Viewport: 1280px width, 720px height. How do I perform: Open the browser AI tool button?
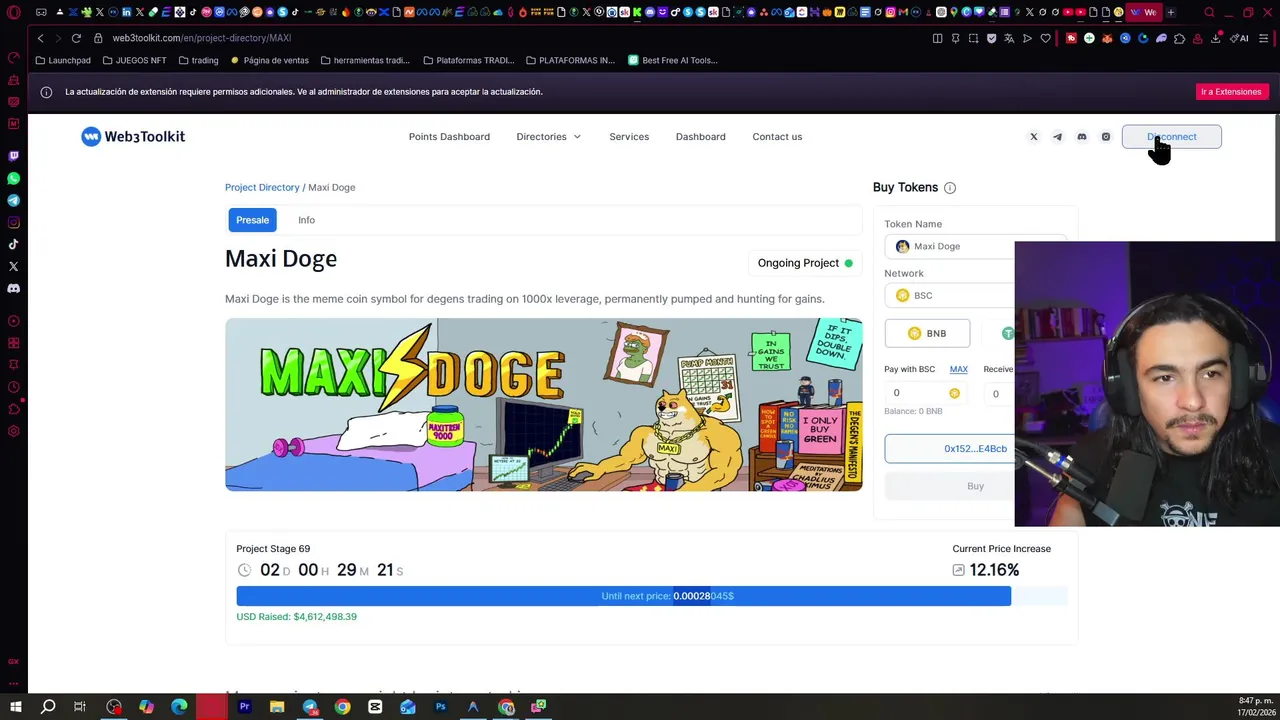coord(1240,38)
